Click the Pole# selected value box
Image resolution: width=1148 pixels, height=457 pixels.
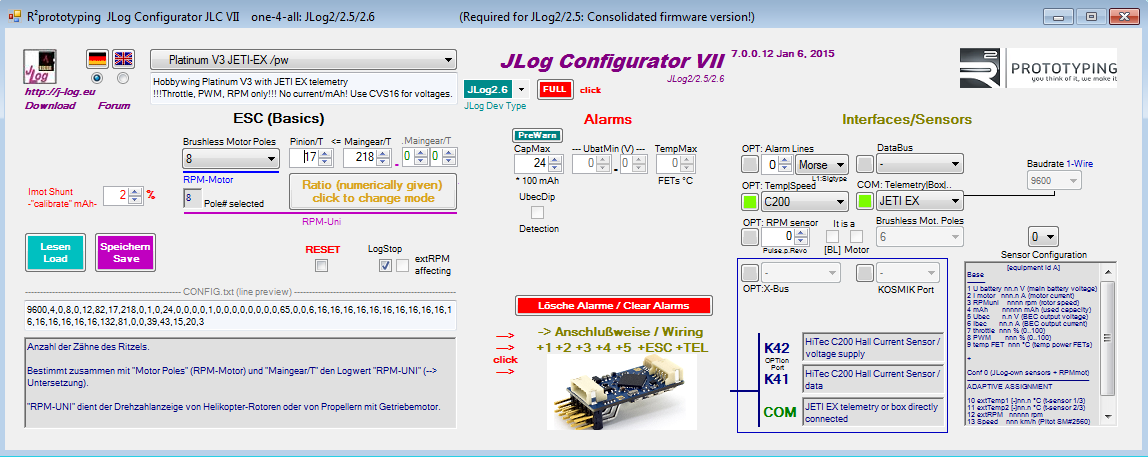[193, 198]
